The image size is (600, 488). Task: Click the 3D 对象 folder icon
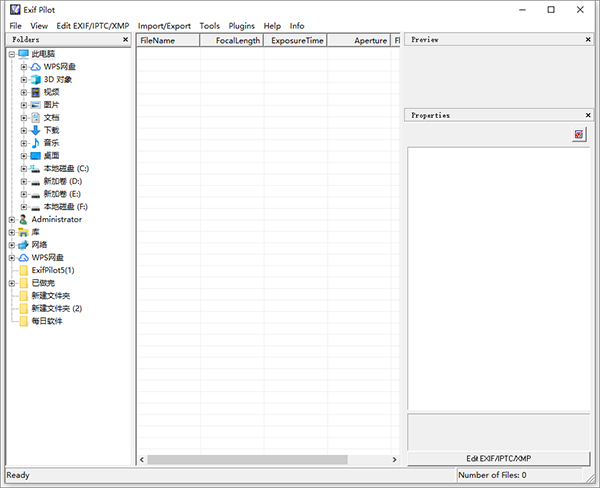click(x=35, y=79)
